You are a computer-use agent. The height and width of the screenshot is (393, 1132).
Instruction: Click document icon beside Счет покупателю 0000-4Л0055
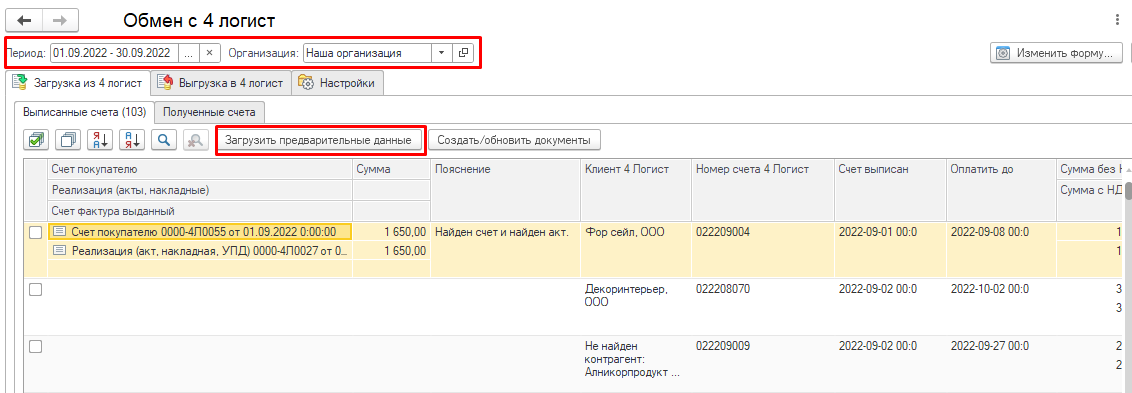click(x=60, y=232)
